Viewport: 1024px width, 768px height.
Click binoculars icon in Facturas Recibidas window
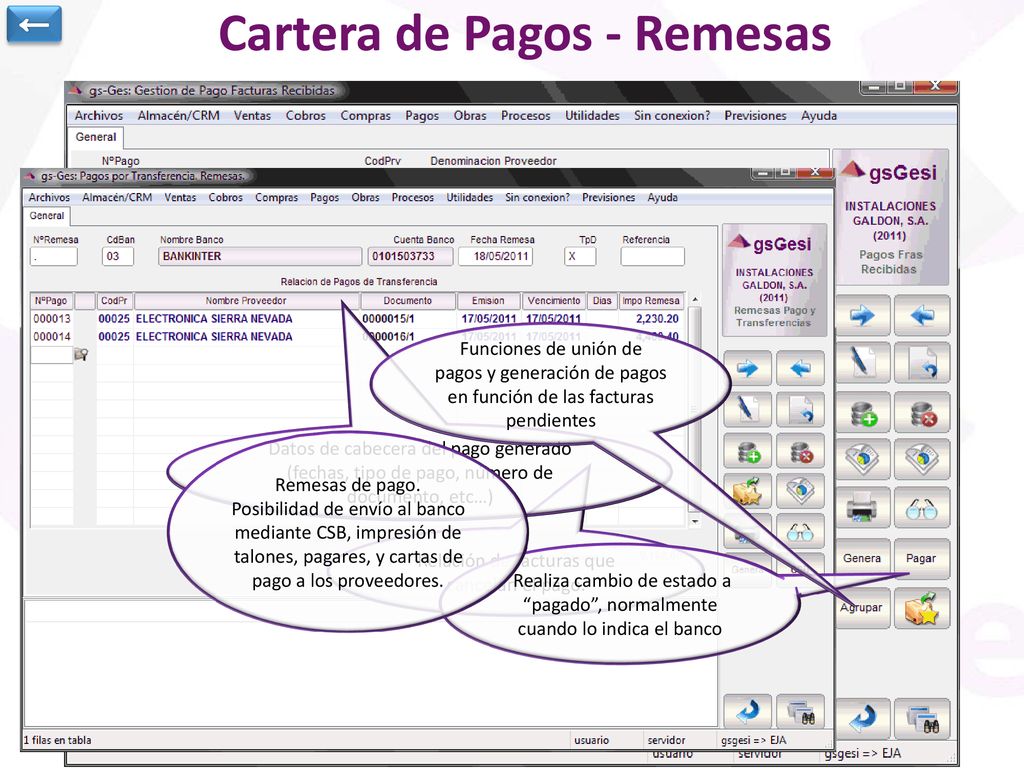(x=921, y=717)
